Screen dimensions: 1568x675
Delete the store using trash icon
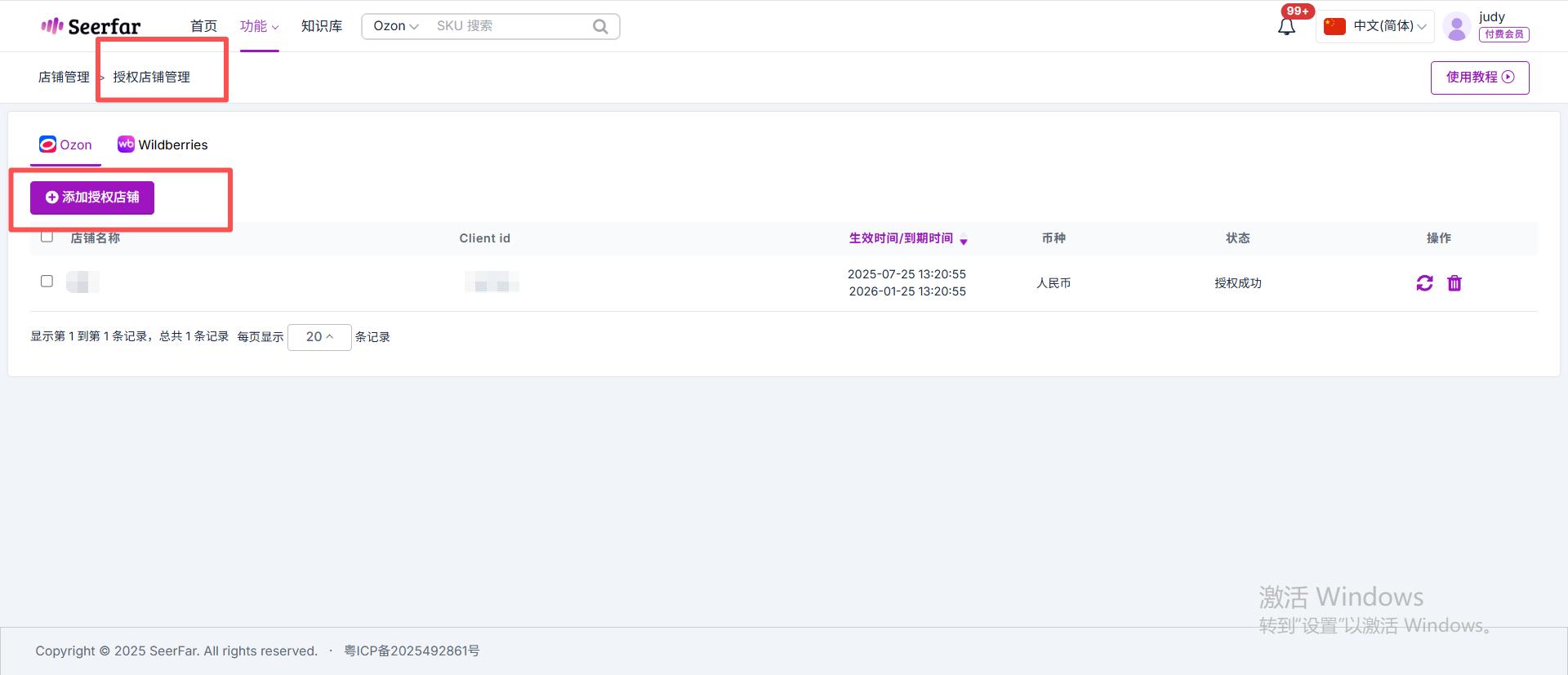click(1454, 283)
